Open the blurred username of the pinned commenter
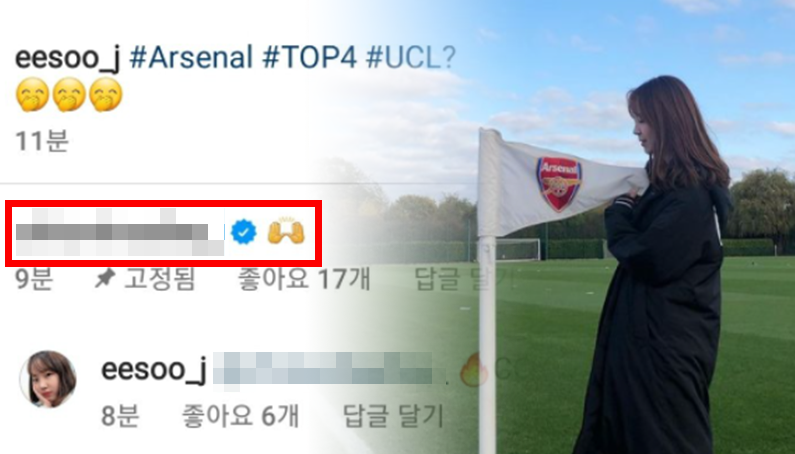 120,233
